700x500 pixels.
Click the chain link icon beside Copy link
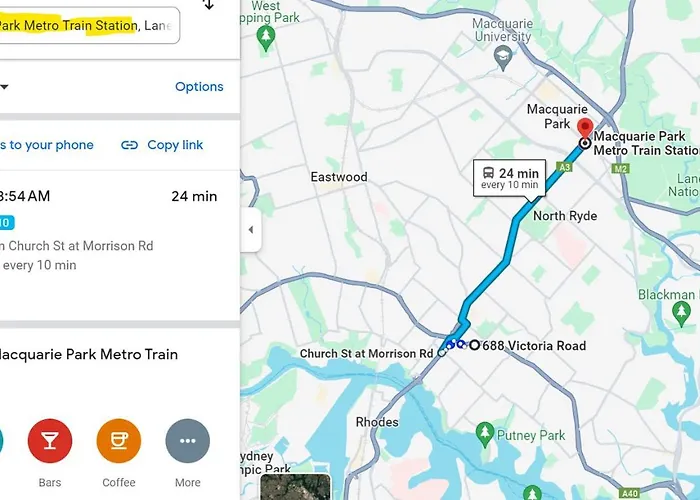[129, 145]
